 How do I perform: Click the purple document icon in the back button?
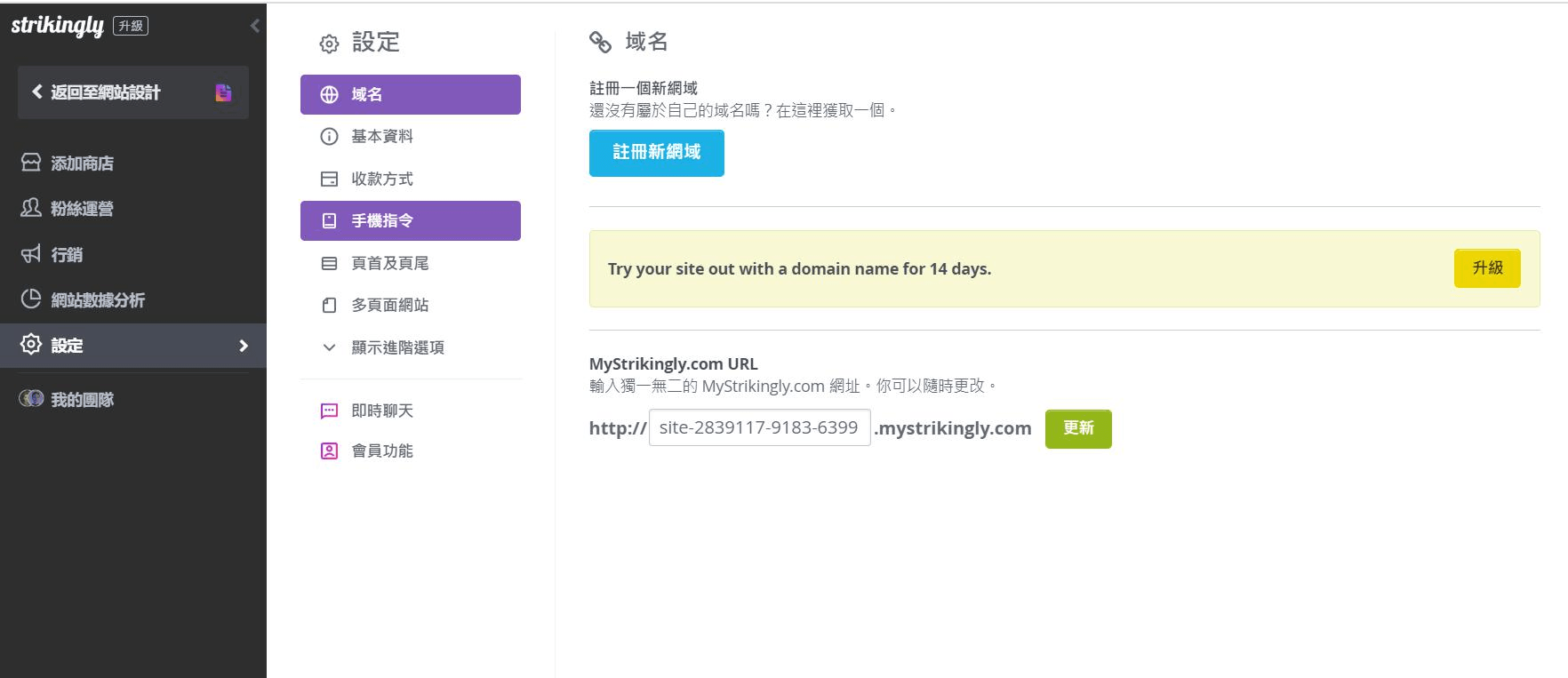[x=223, y=92]
